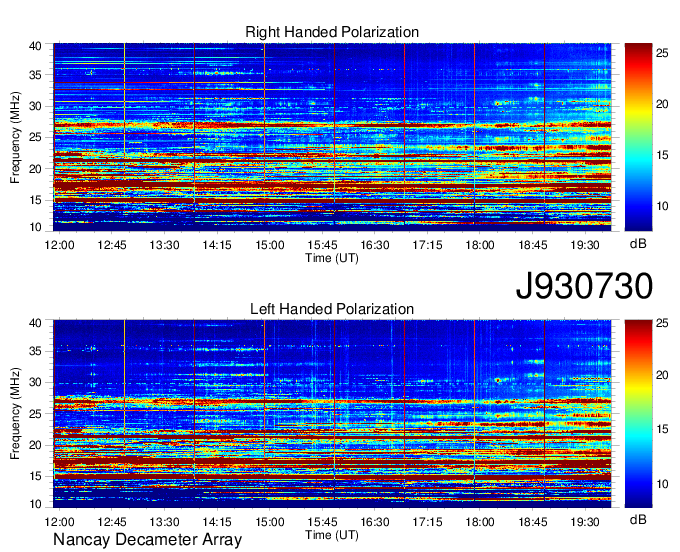680x552 pixels.
Task: Click 35 MHz frequency tick of Left Handed plot
Action: (36, 351)
